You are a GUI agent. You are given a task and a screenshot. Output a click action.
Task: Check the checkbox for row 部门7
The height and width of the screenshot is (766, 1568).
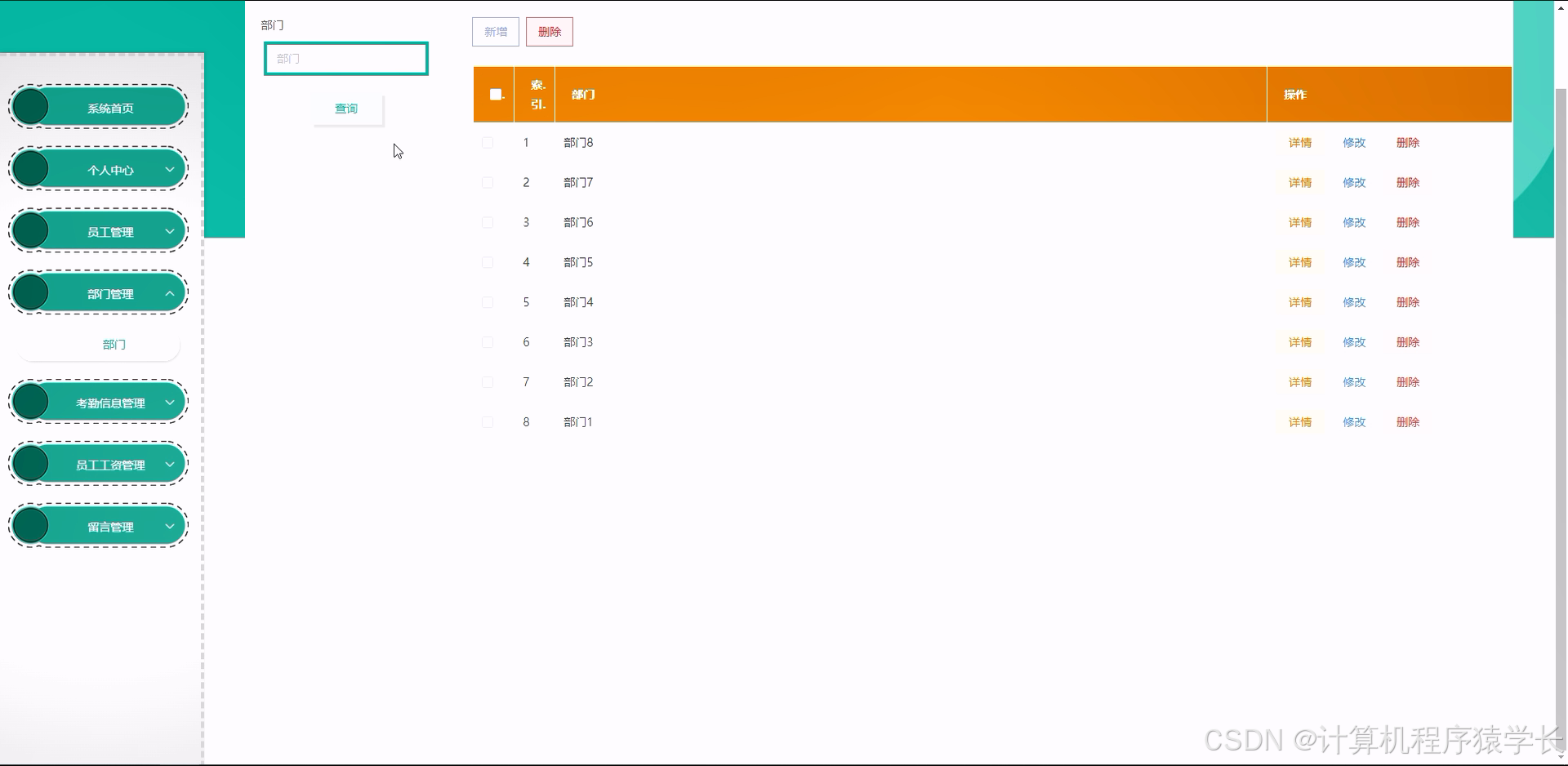(x=488, y=183)
